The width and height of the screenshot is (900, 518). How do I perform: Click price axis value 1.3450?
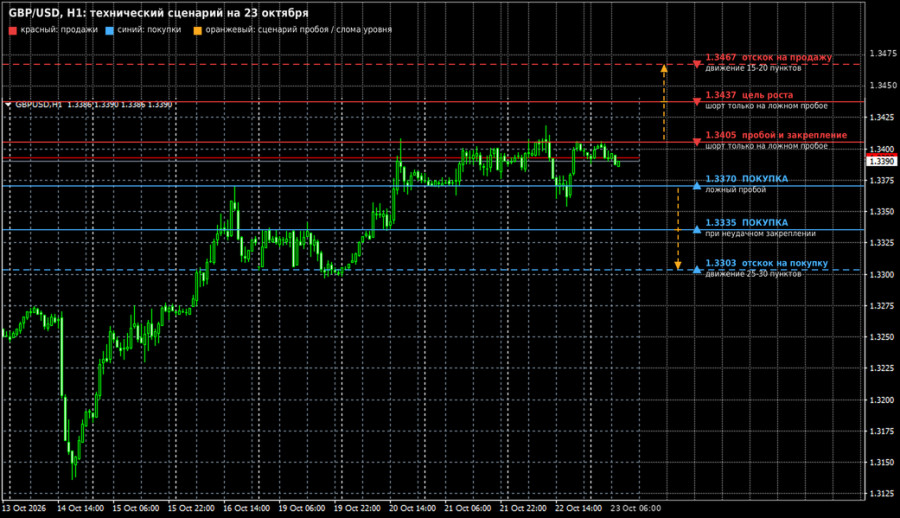pos(883,86)
